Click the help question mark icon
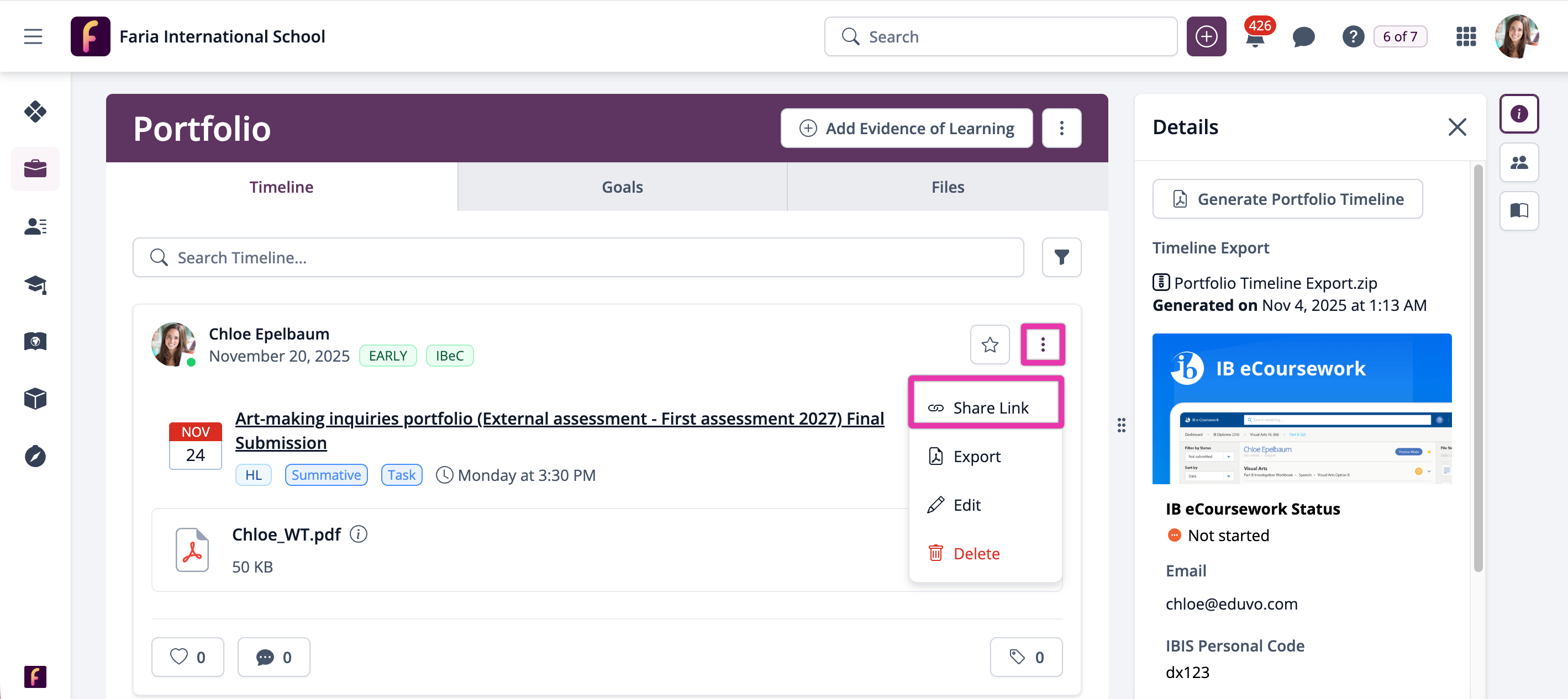The image size is (1568, 699). (x=1353, y=37)
